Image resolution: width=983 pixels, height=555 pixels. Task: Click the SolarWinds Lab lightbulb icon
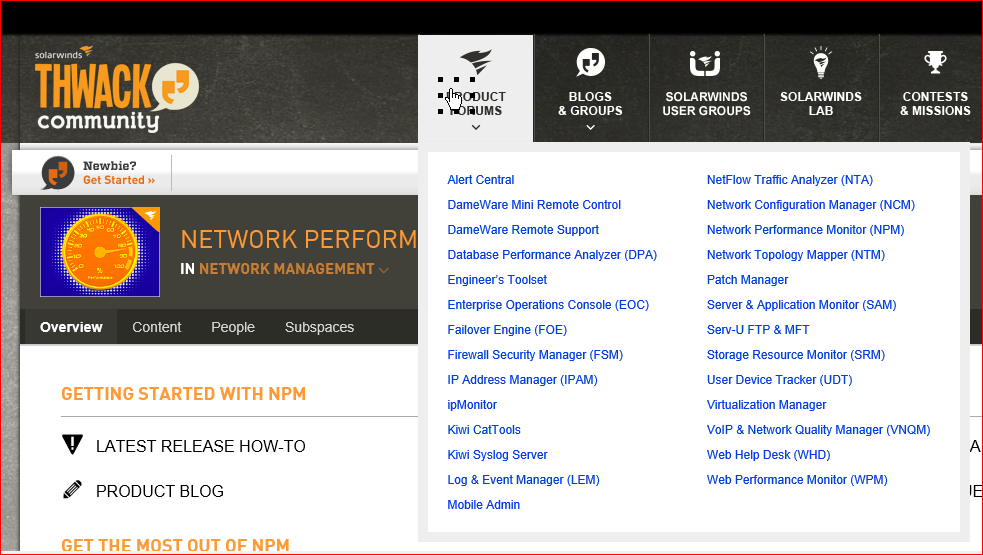click(821, 63)
